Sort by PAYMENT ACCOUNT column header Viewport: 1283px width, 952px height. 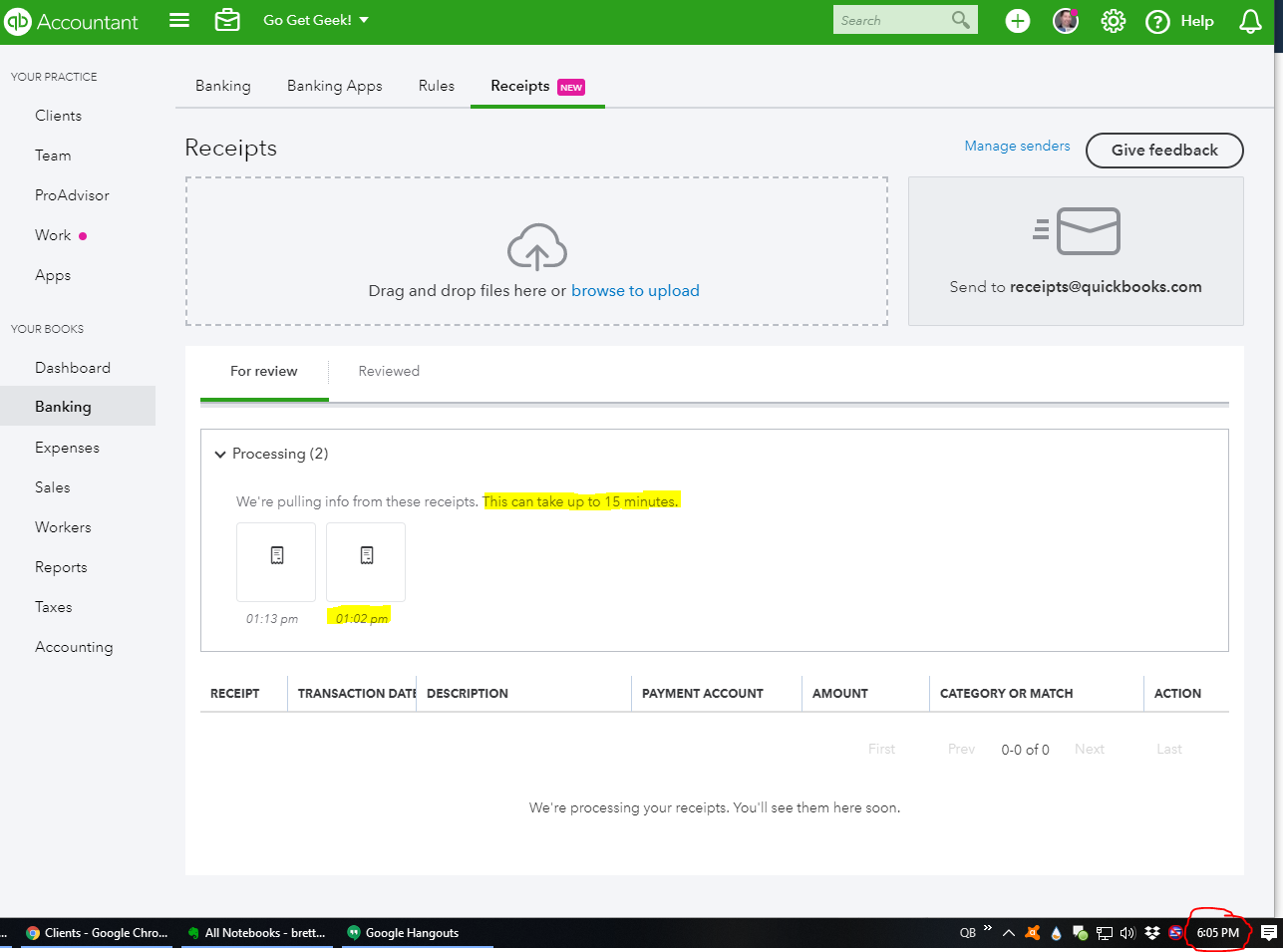coord(703,693)
